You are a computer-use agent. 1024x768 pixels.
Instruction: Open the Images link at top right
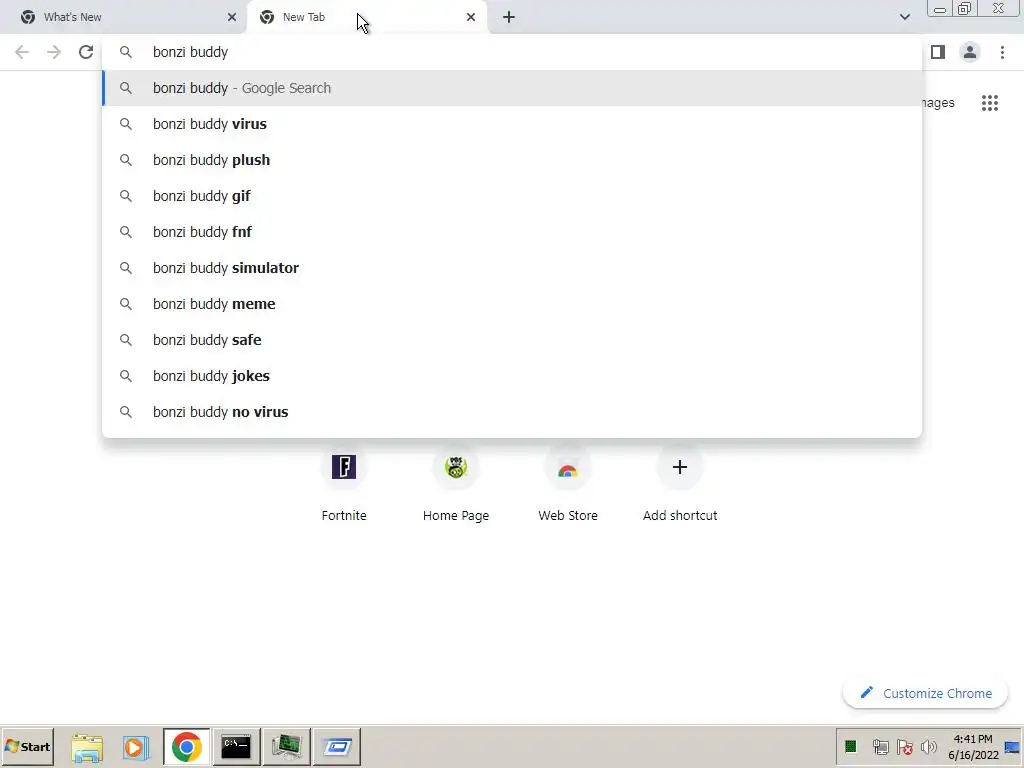click(x=938, y=103)
